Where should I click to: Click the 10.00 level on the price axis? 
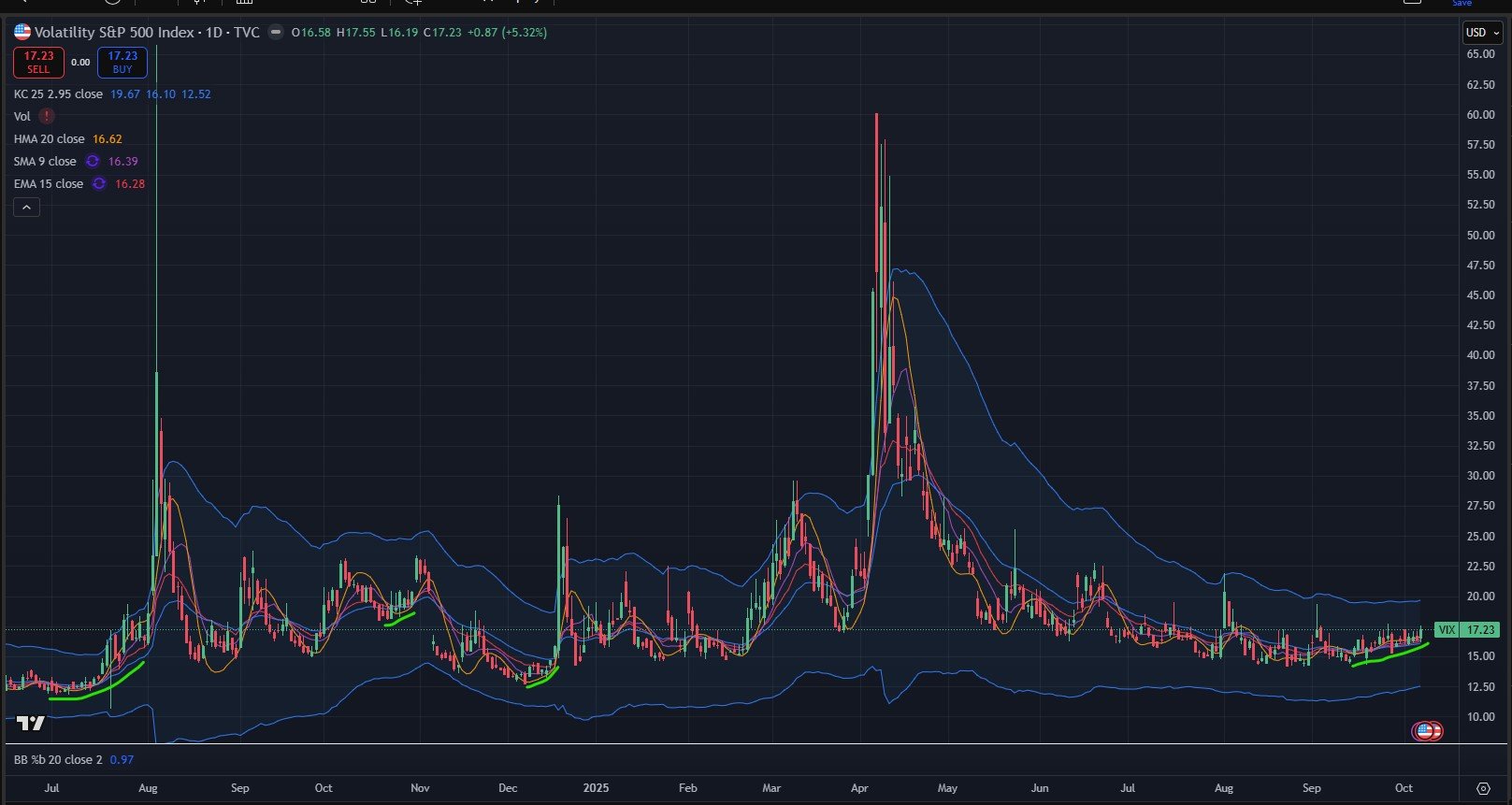(x=1480, y=717)
